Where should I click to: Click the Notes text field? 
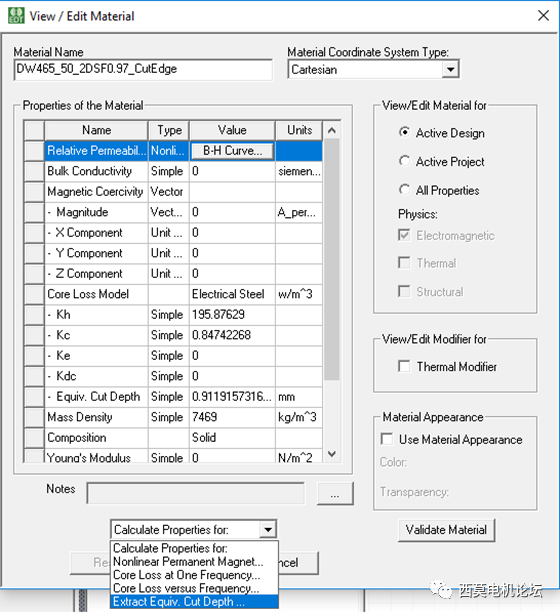click(196, 493)
